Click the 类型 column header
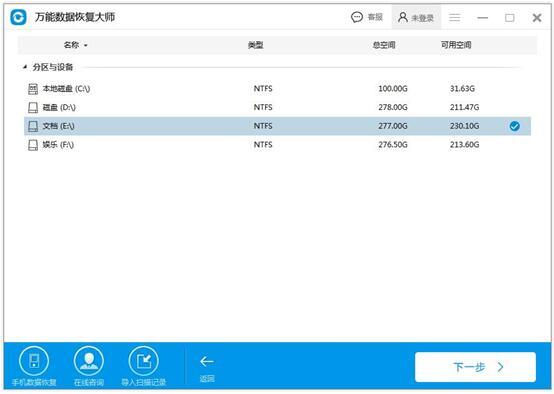Screen dimensions: 554x394 click(x=255, y=45)
